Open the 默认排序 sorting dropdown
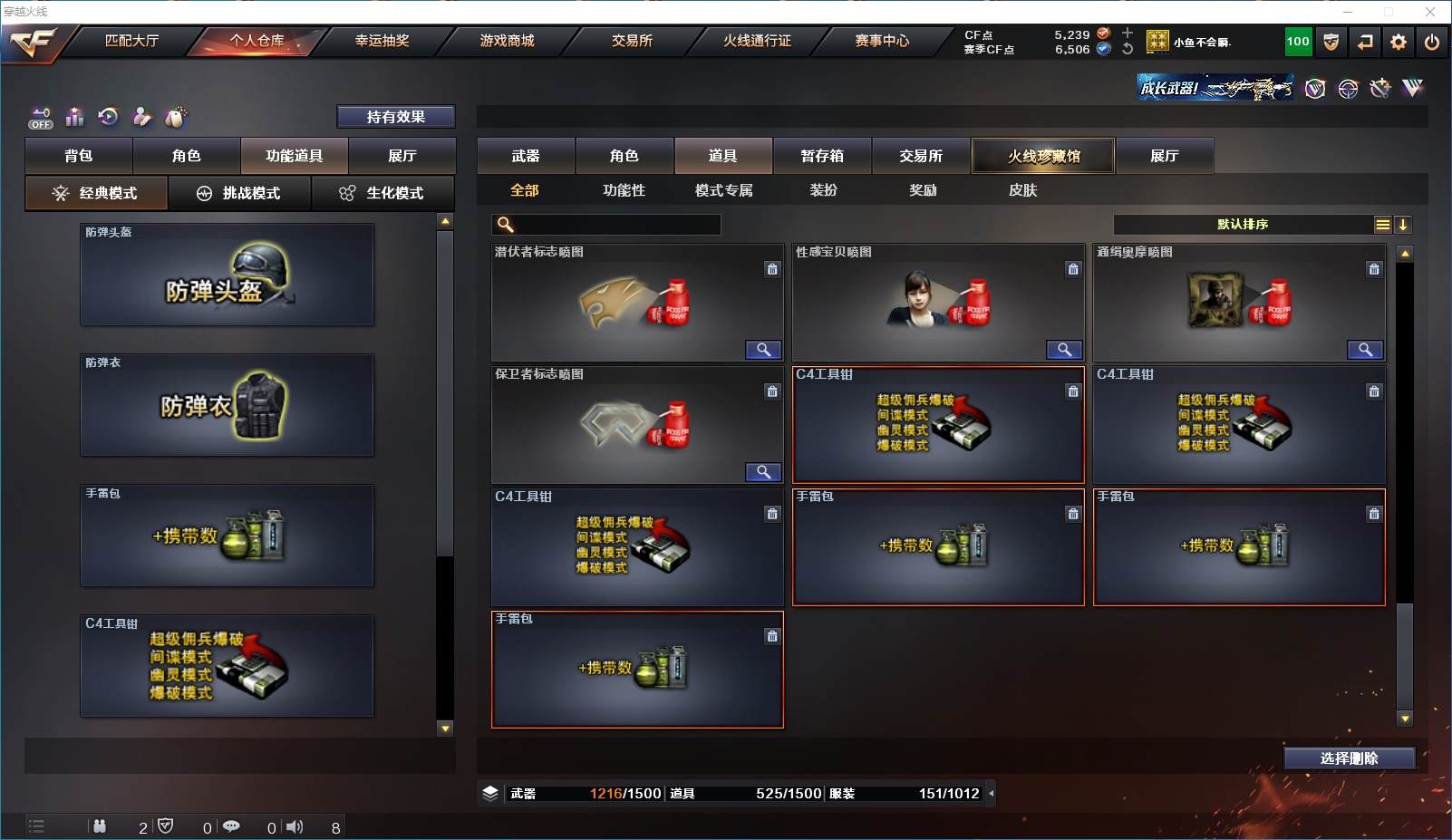The width and height of the screenshot is (1452, 840). click(1243, 225)
